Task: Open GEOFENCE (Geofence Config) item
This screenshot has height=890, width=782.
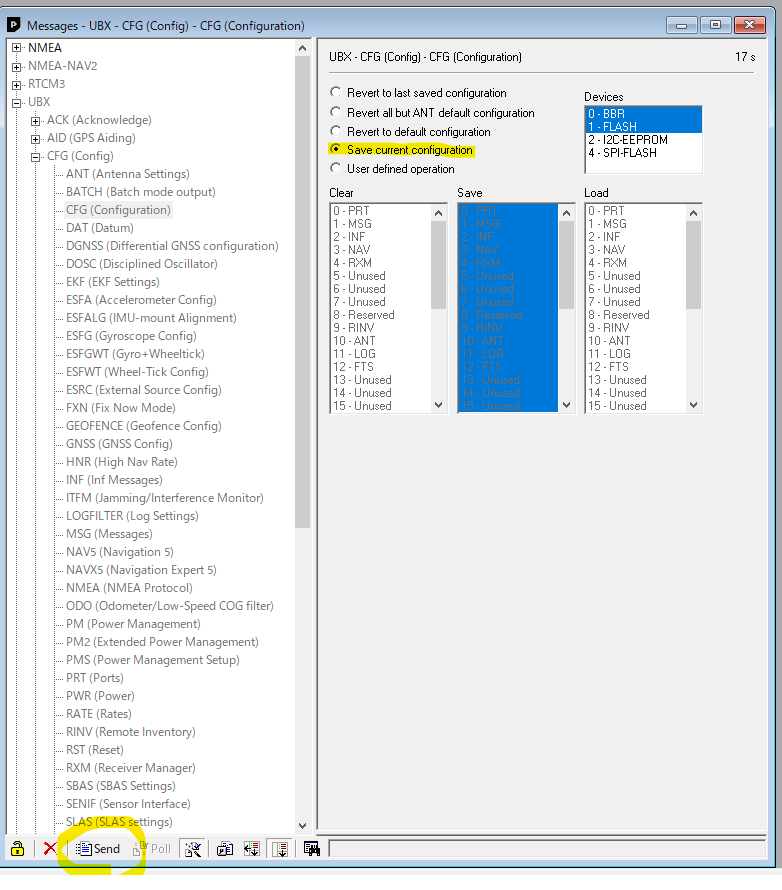Action: coord(144,426)
